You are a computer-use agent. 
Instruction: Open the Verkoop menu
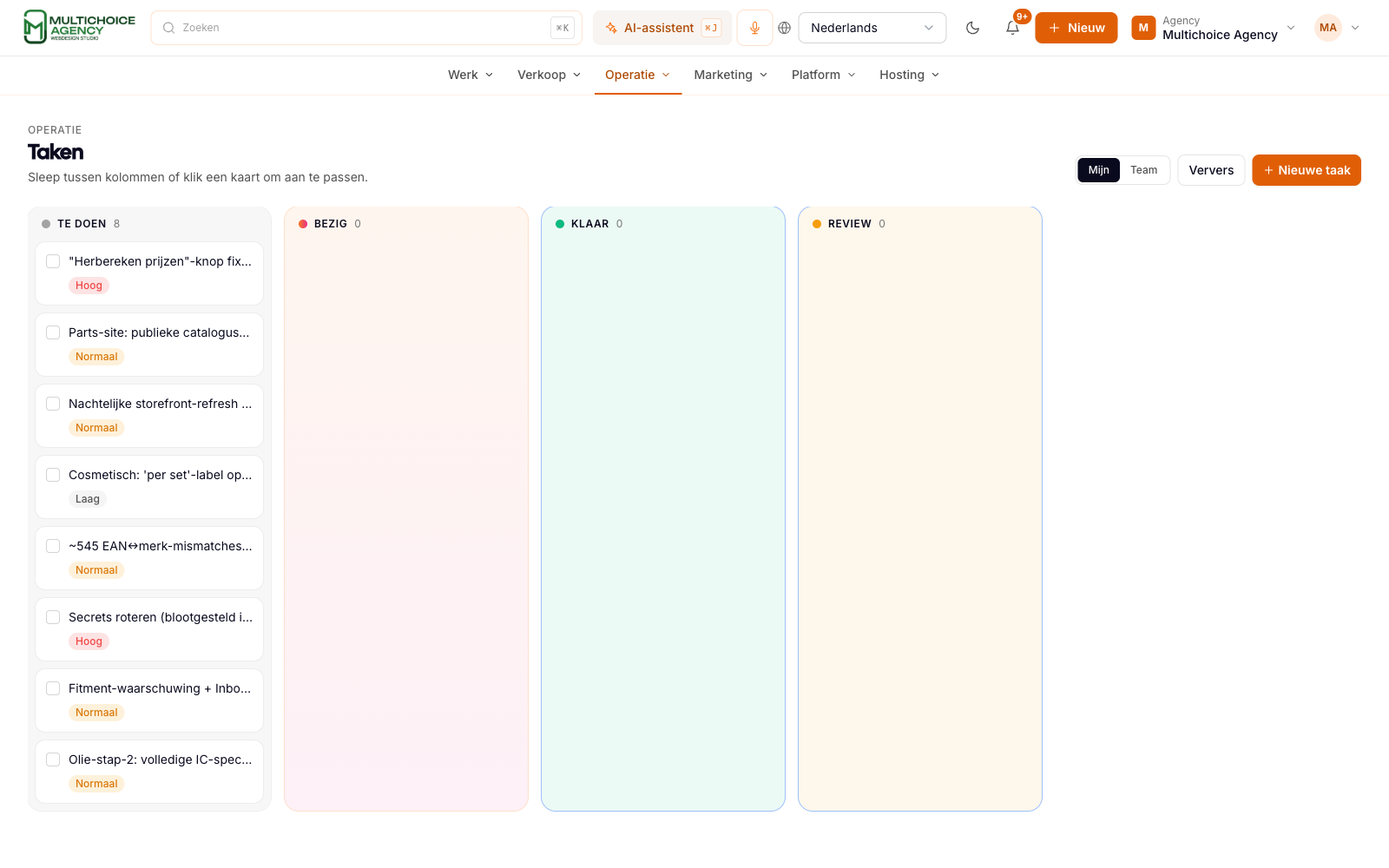point(549,75)
